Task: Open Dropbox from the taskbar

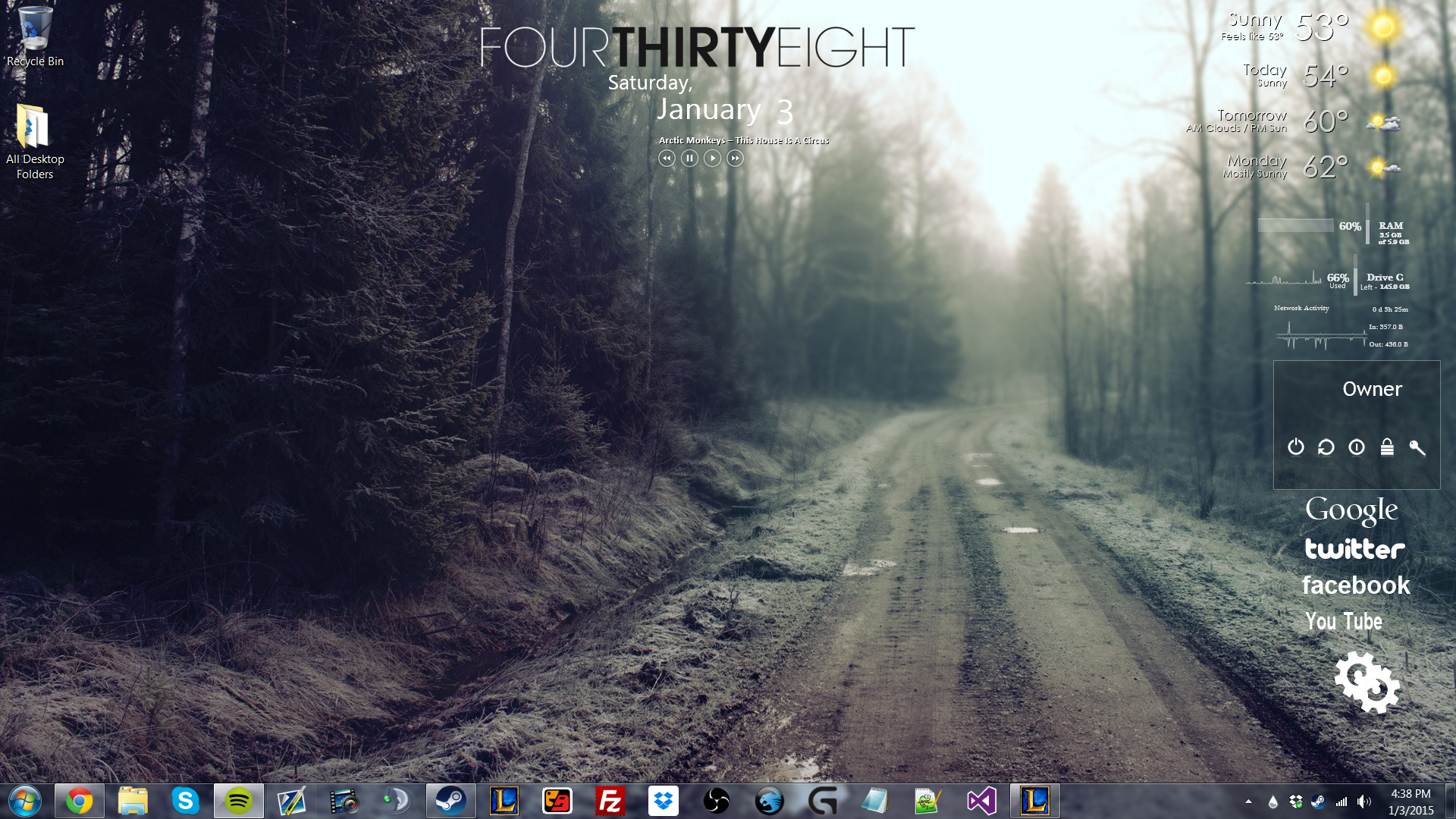Action: click(664, 801)
